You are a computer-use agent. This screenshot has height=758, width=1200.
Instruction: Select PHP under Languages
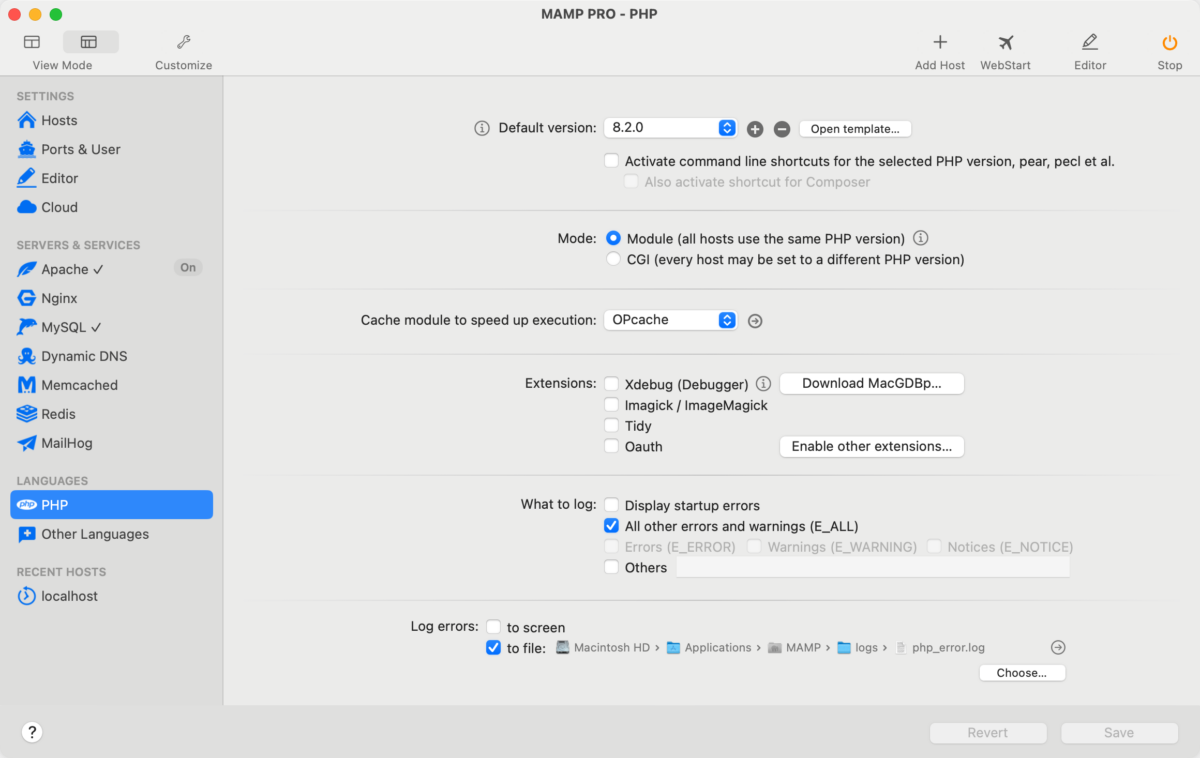tap(111, 505)
